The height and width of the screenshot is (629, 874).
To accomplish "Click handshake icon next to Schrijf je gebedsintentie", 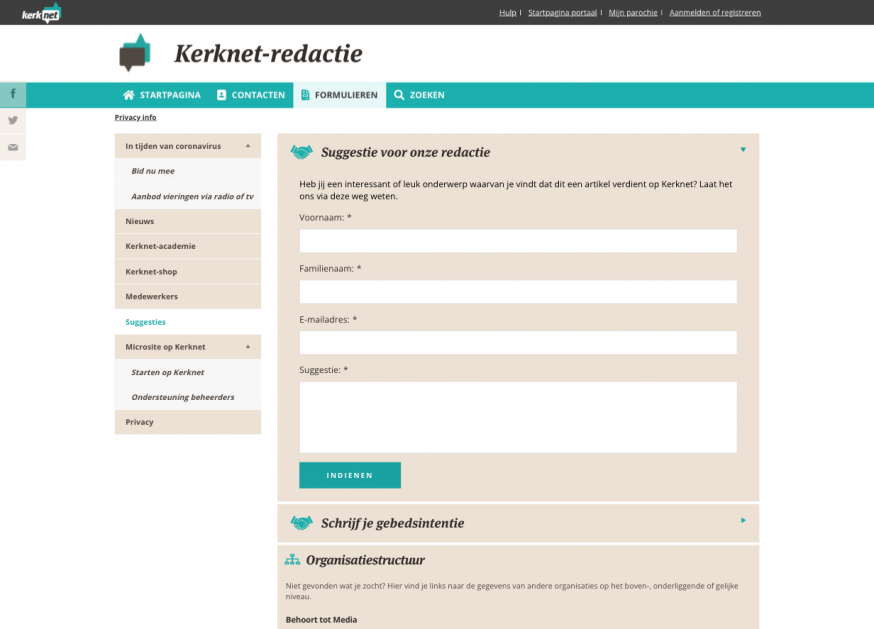I will (302, 522).
